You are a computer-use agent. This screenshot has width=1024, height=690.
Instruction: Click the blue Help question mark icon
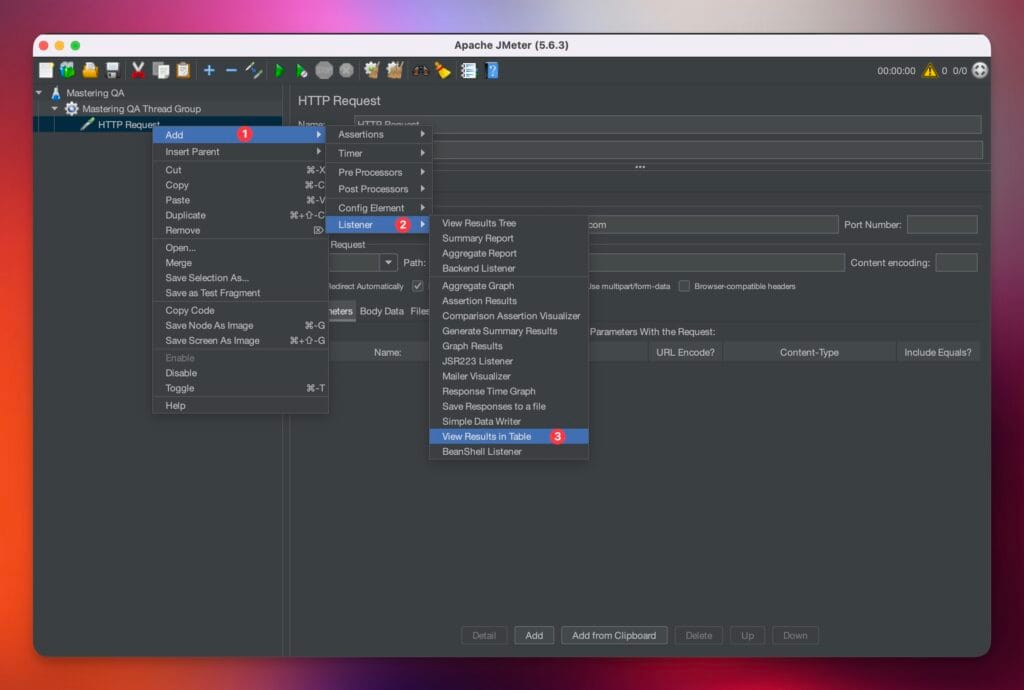(492, 71)
